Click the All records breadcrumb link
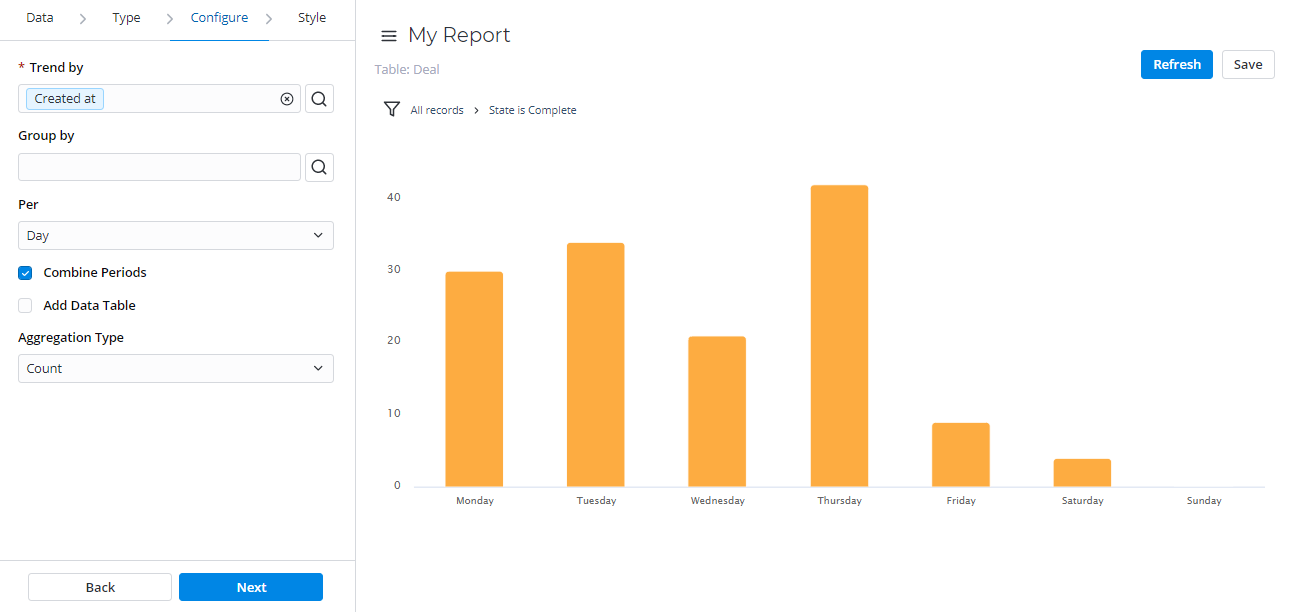The height and width of the screenshot is (612, 1293). pos(437,110)
